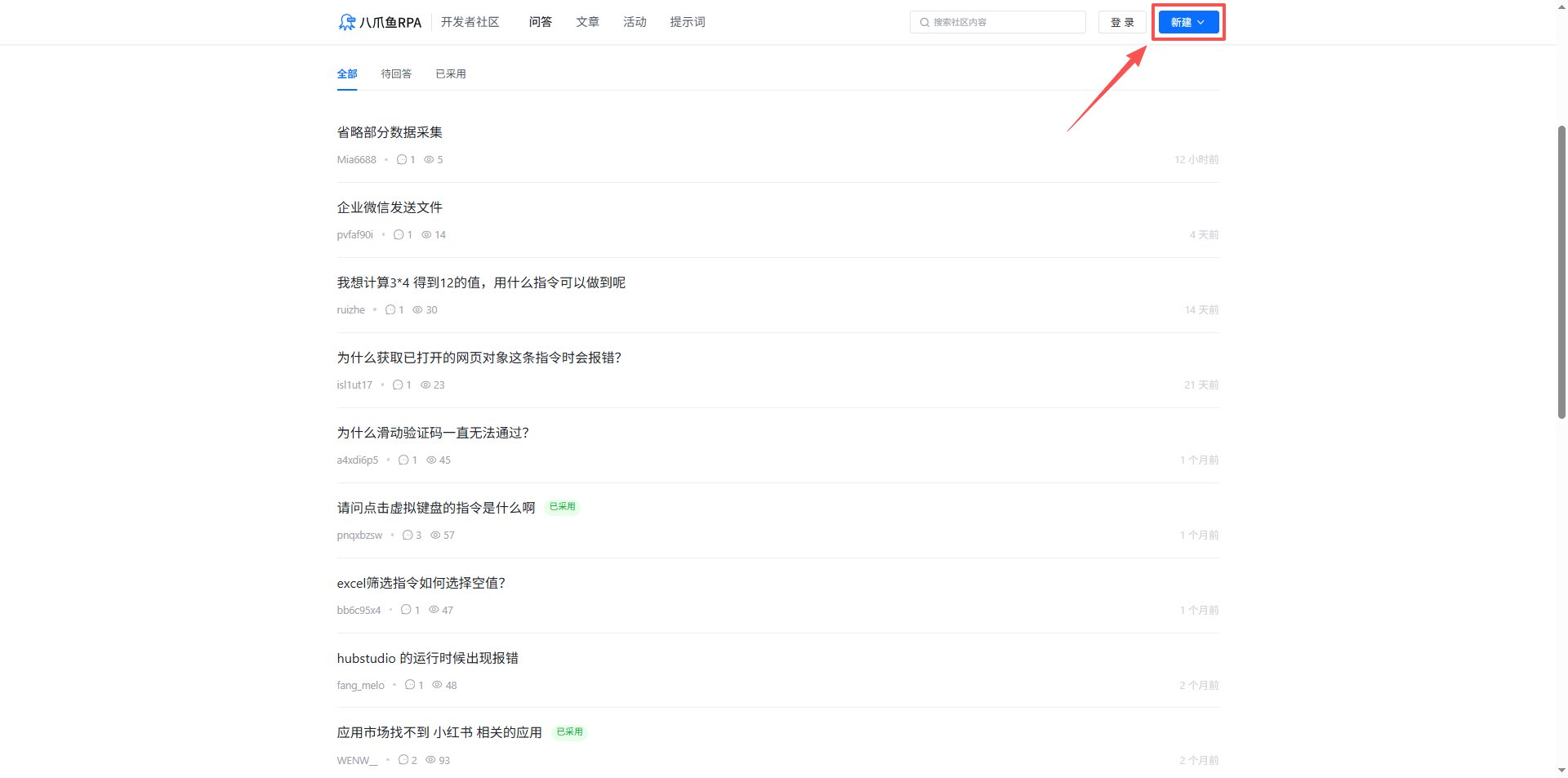
Task: Click author name a4xdi6p5
Action: (x=358, y=460)
